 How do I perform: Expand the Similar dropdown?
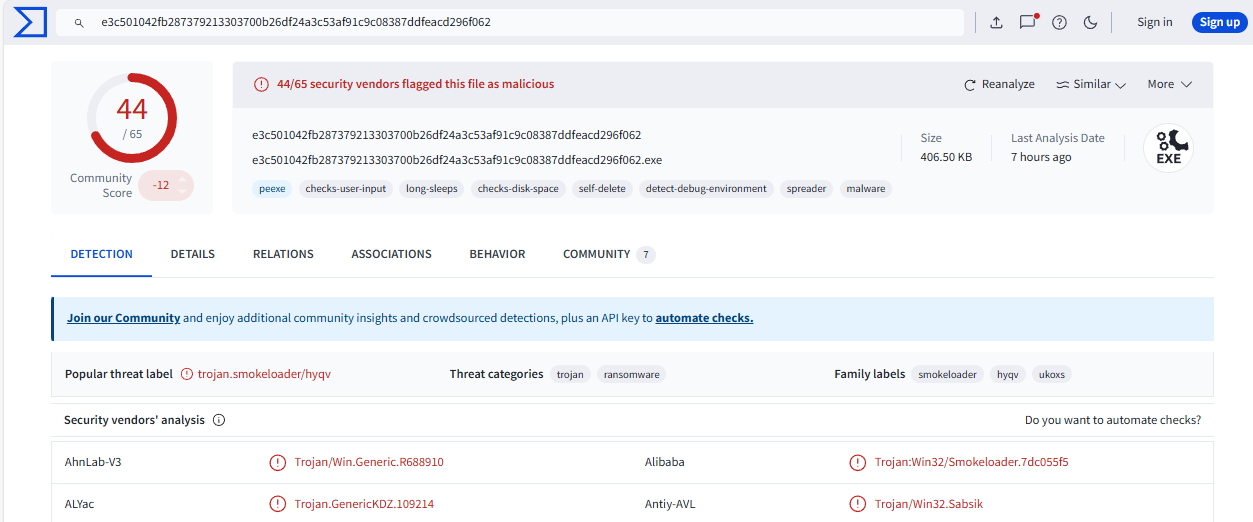[x=1091, y=84]
